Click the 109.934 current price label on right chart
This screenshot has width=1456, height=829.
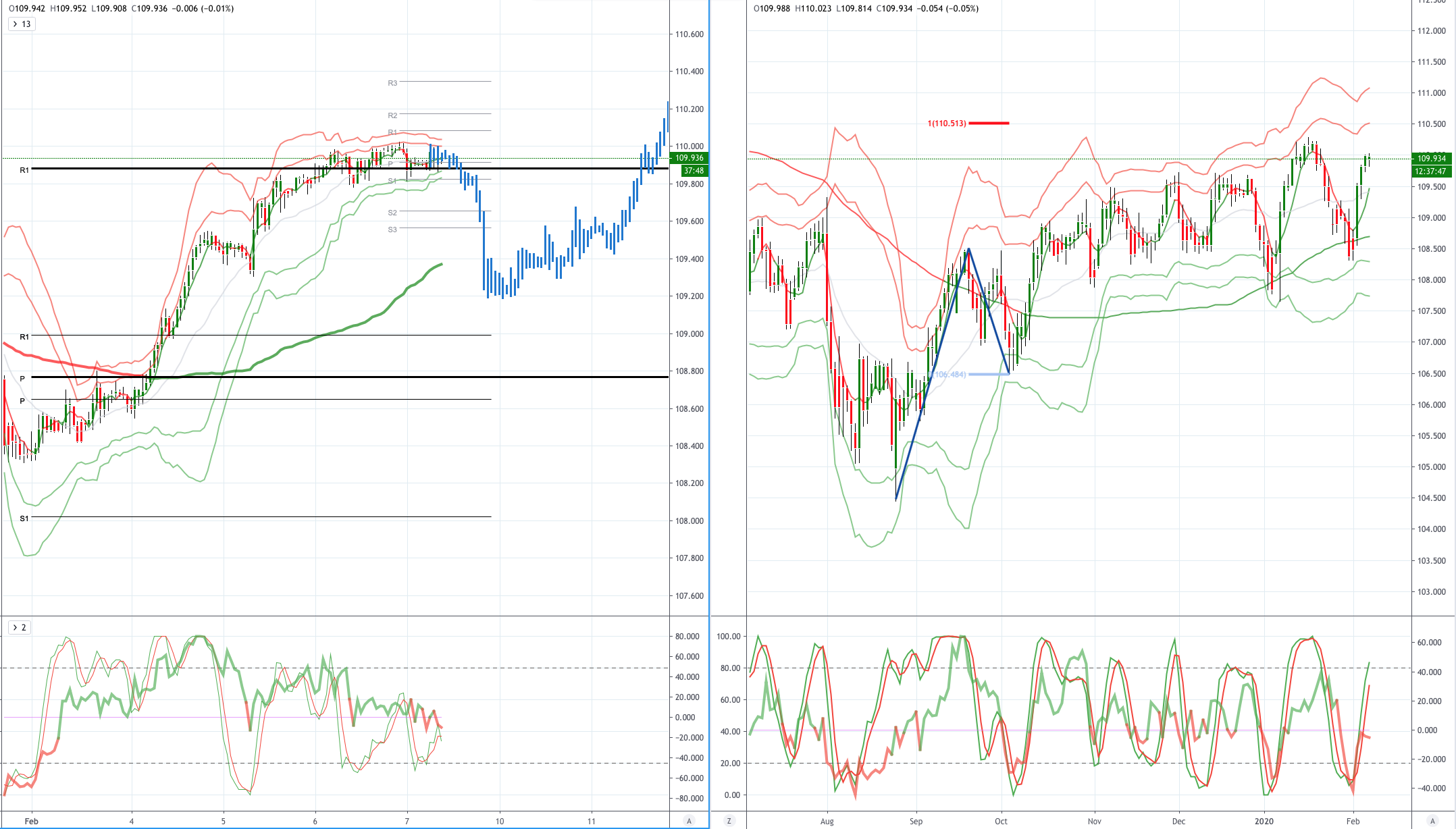1432,159
